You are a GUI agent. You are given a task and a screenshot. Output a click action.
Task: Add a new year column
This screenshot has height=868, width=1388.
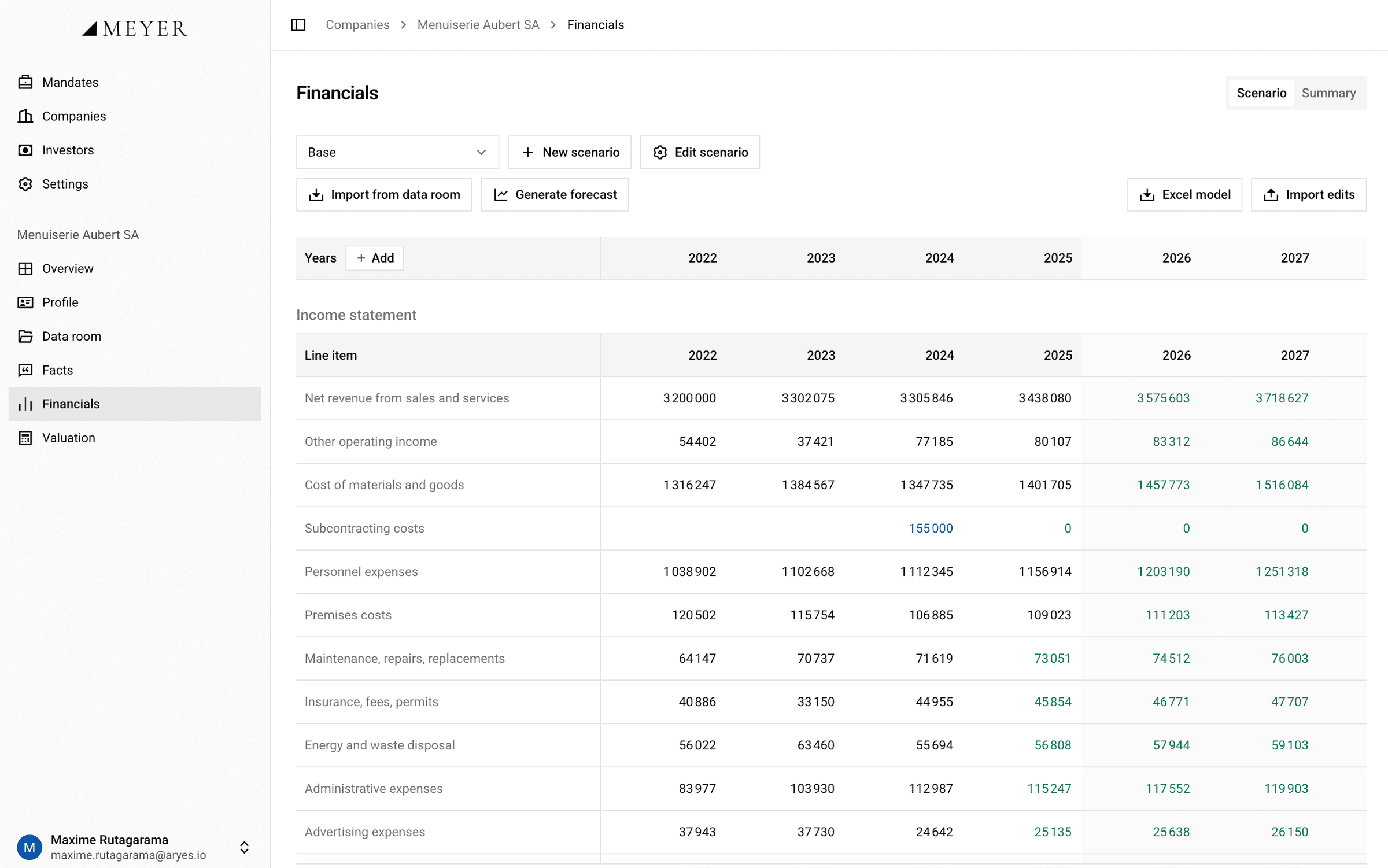pos(375,258)
